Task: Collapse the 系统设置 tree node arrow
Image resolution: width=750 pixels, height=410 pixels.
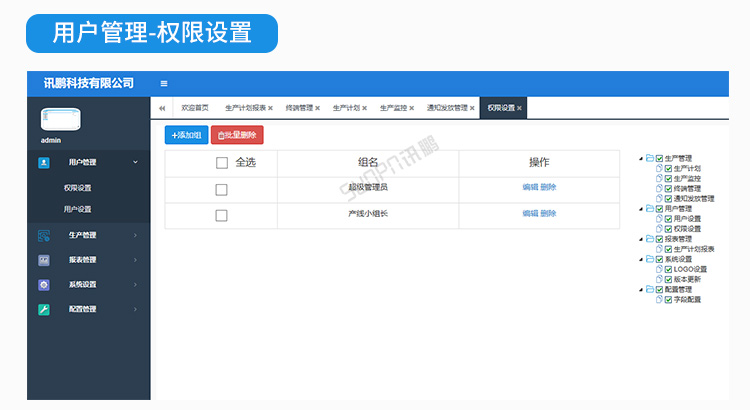Action: tap(641, 259)
